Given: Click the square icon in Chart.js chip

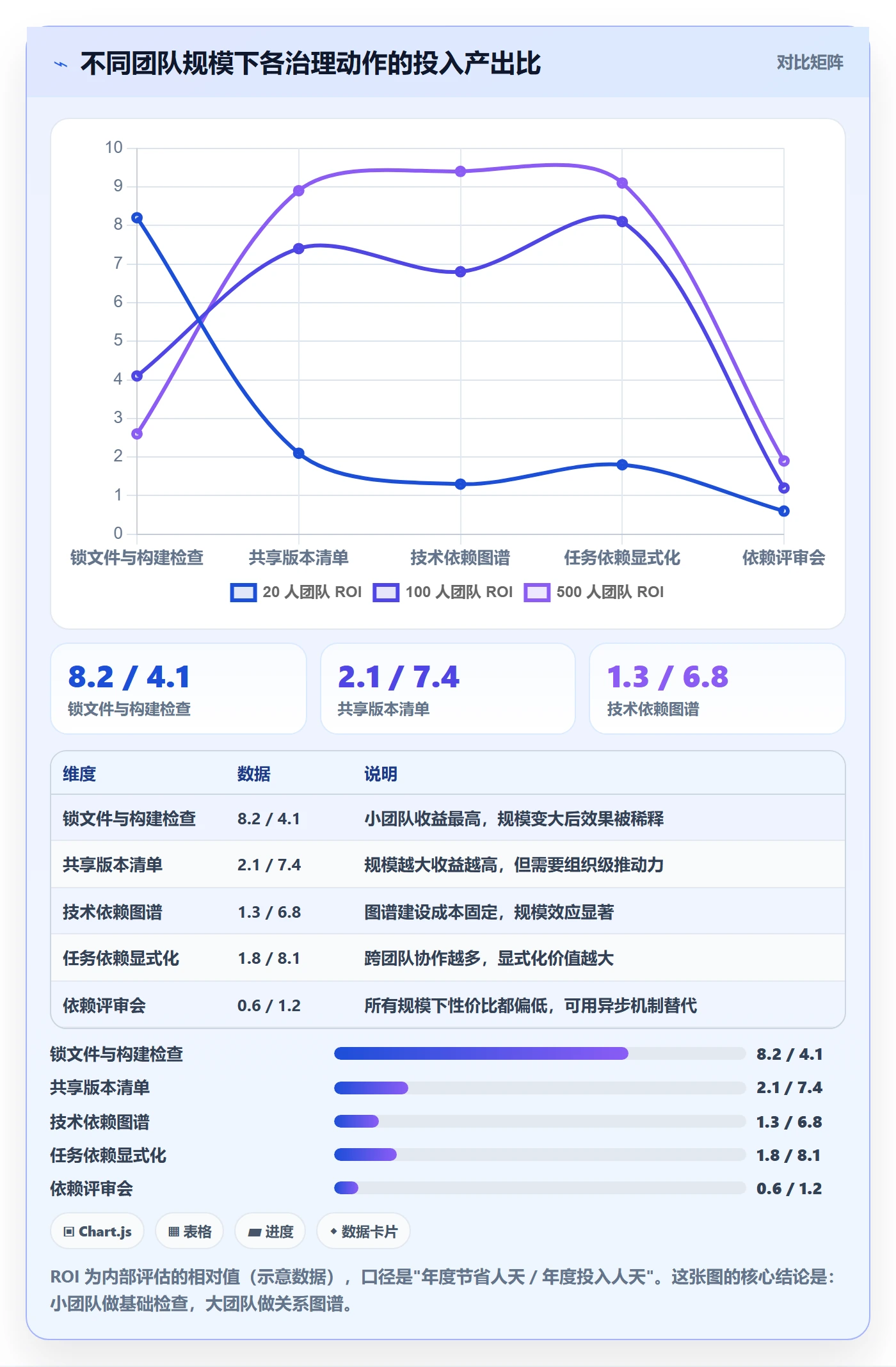Looking at the screenshot, I should click(x=69, y=1232).
